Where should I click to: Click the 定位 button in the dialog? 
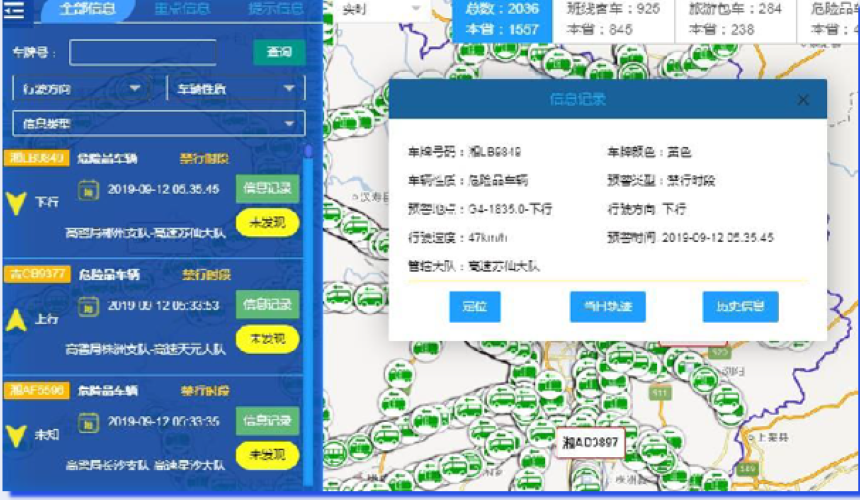[x=475, y=306]
